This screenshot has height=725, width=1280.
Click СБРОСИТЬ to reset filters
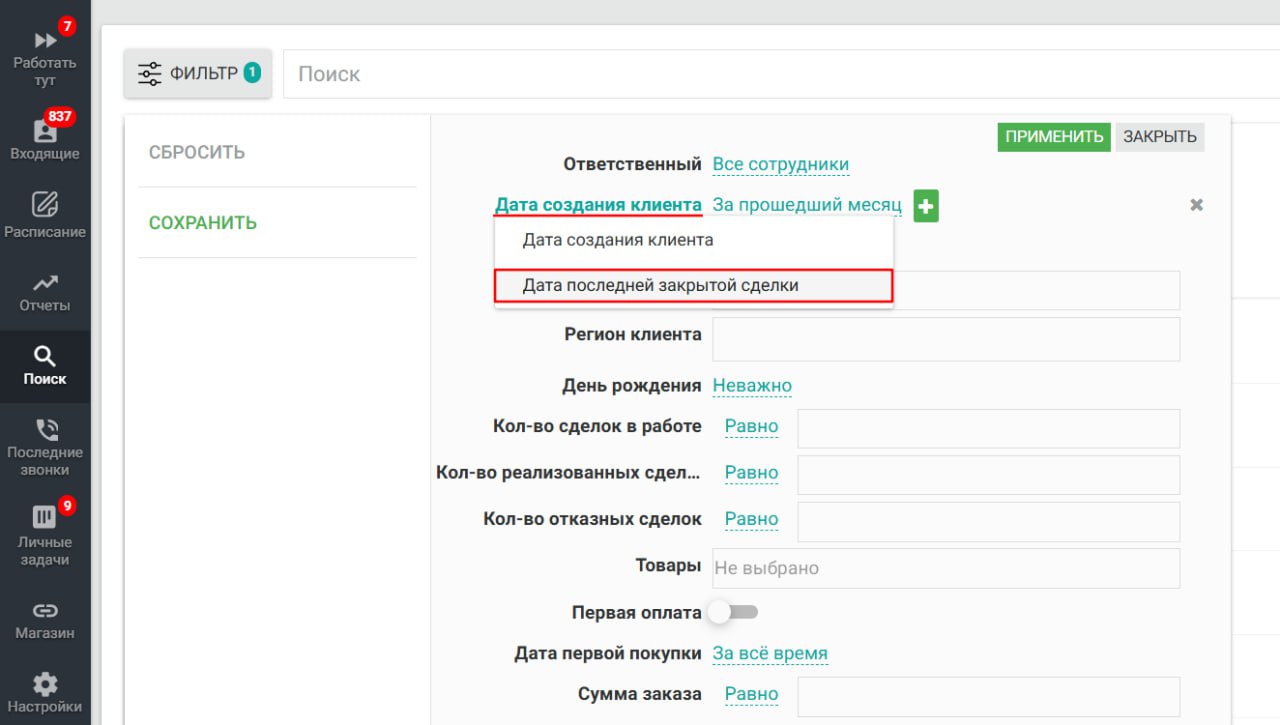pos(197,152)
